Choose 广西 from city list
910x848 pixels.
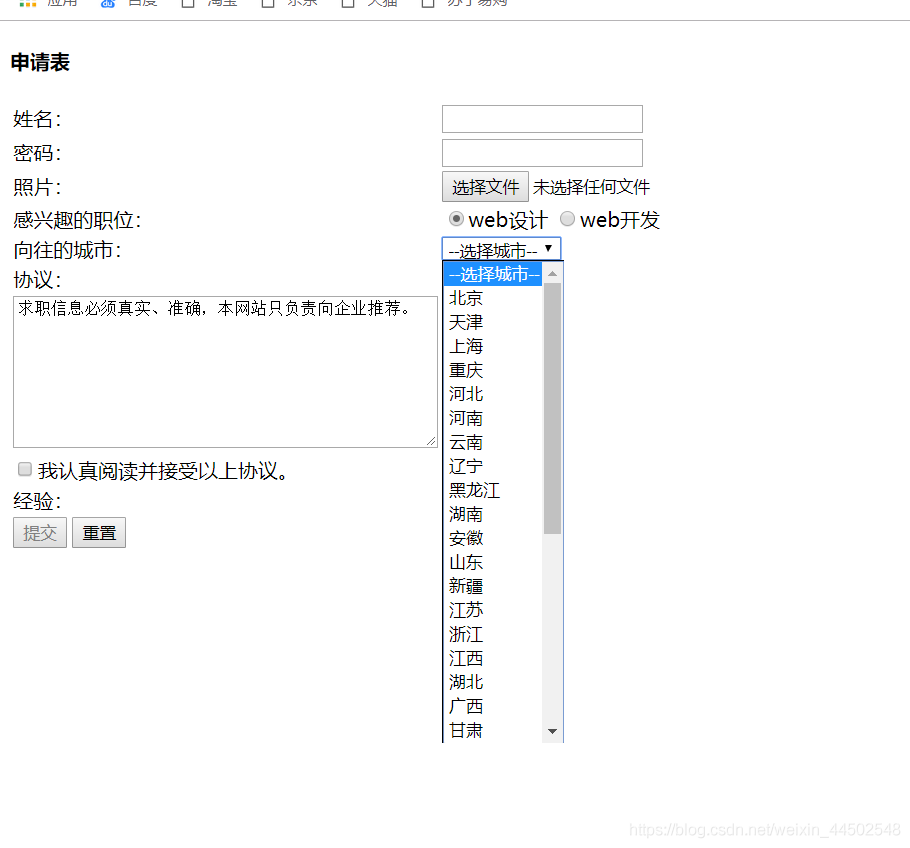(493, 706)
